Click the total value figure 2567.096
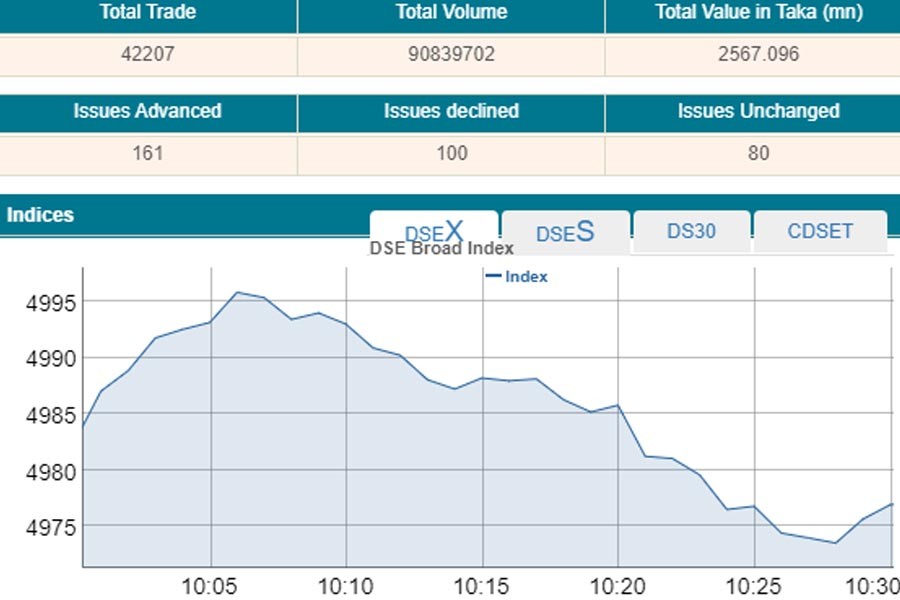The height and width of the screenshot is (600, 900). point(758,55)
